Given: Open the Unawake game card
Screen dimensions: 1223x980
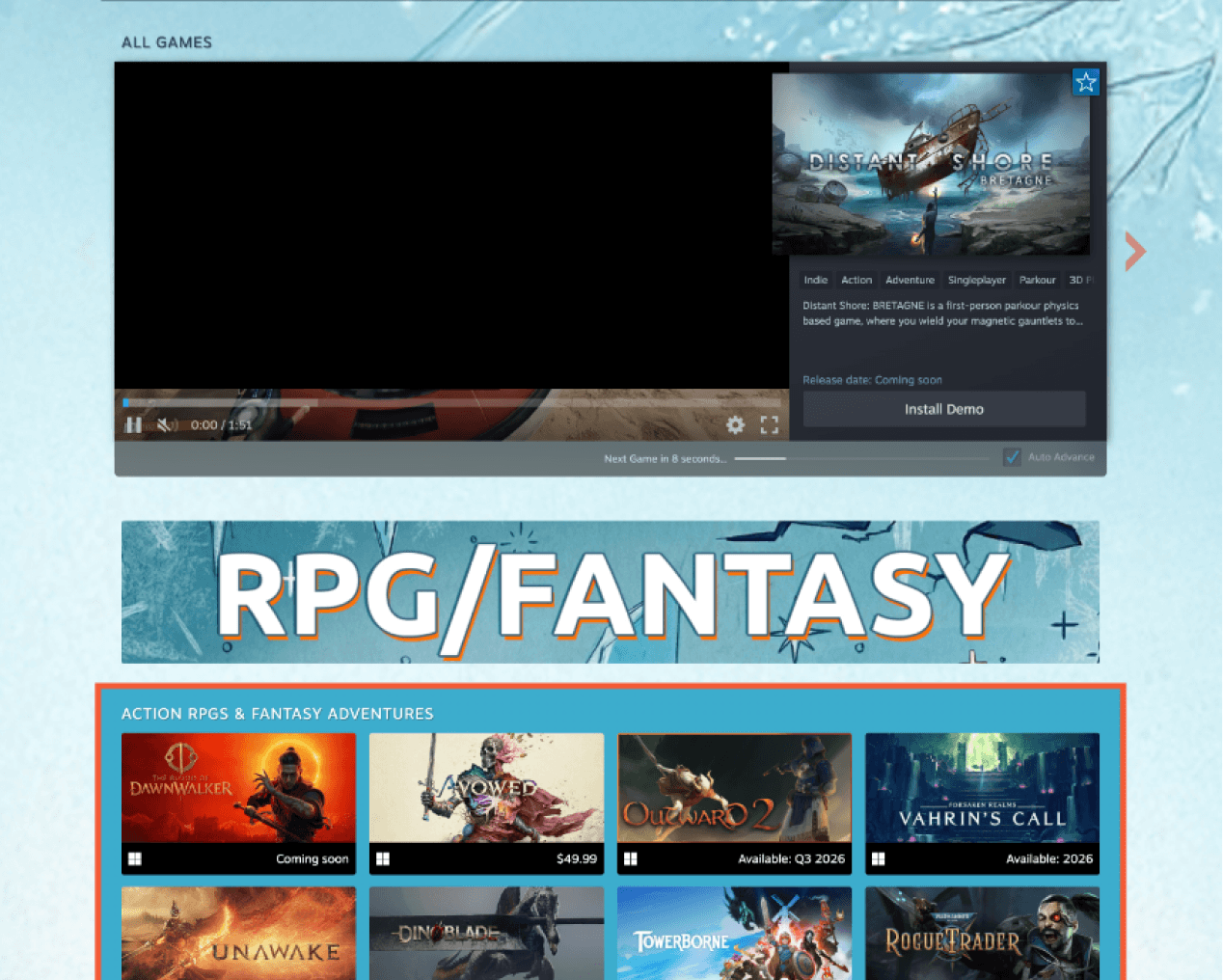Looking at the screenshot, I should [238, 934].
